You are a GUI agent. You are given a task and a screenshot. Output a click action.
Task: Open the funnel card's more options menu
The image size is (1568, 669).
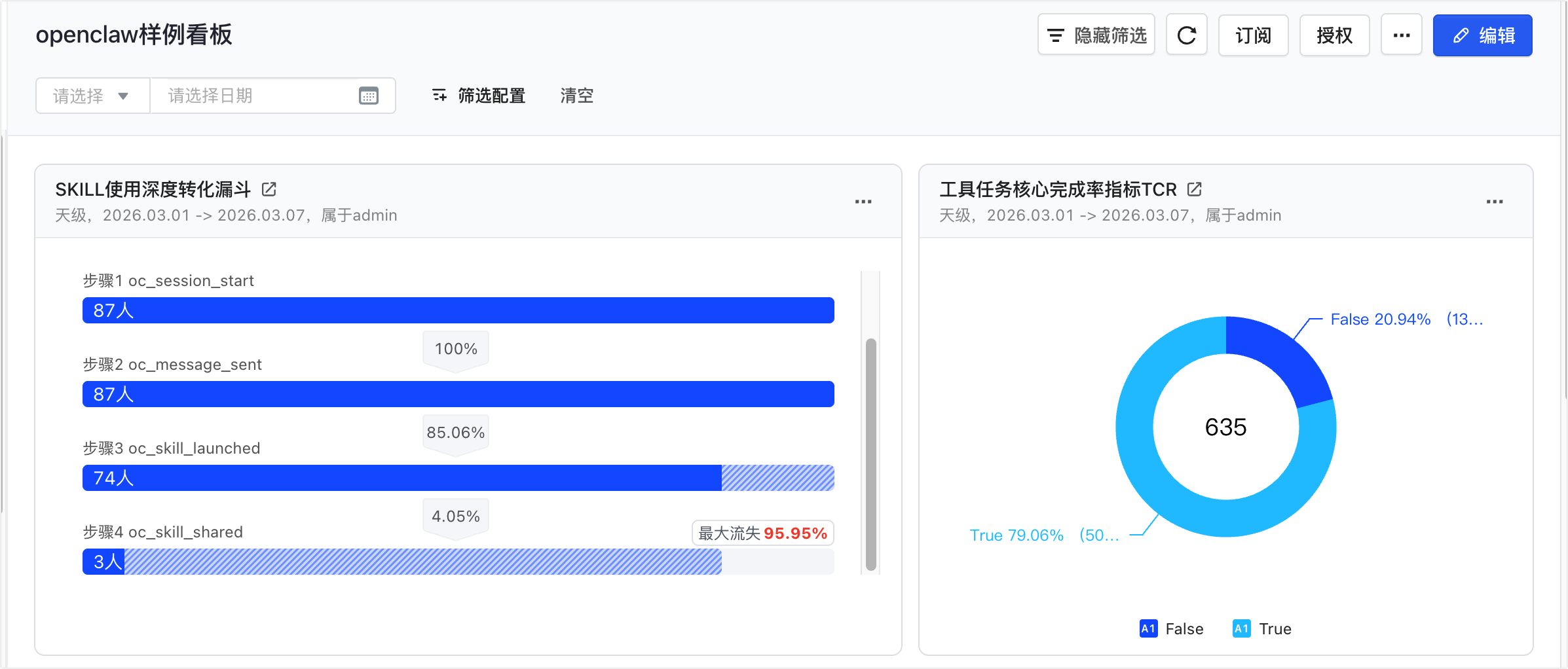click(x=863, y=202)
